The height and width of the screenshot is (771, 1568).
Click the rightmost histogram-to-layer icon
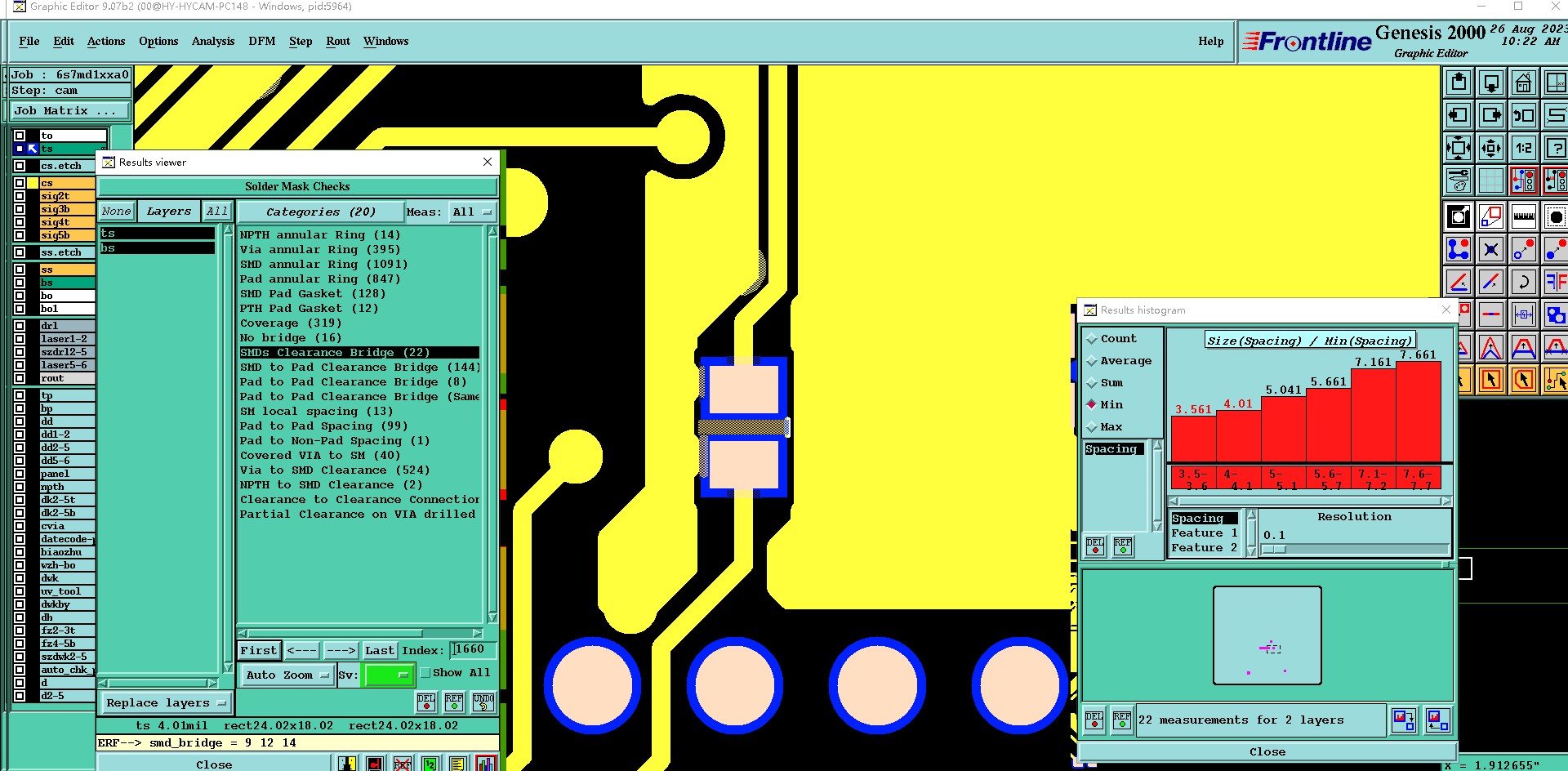[x=1437, y=720]
